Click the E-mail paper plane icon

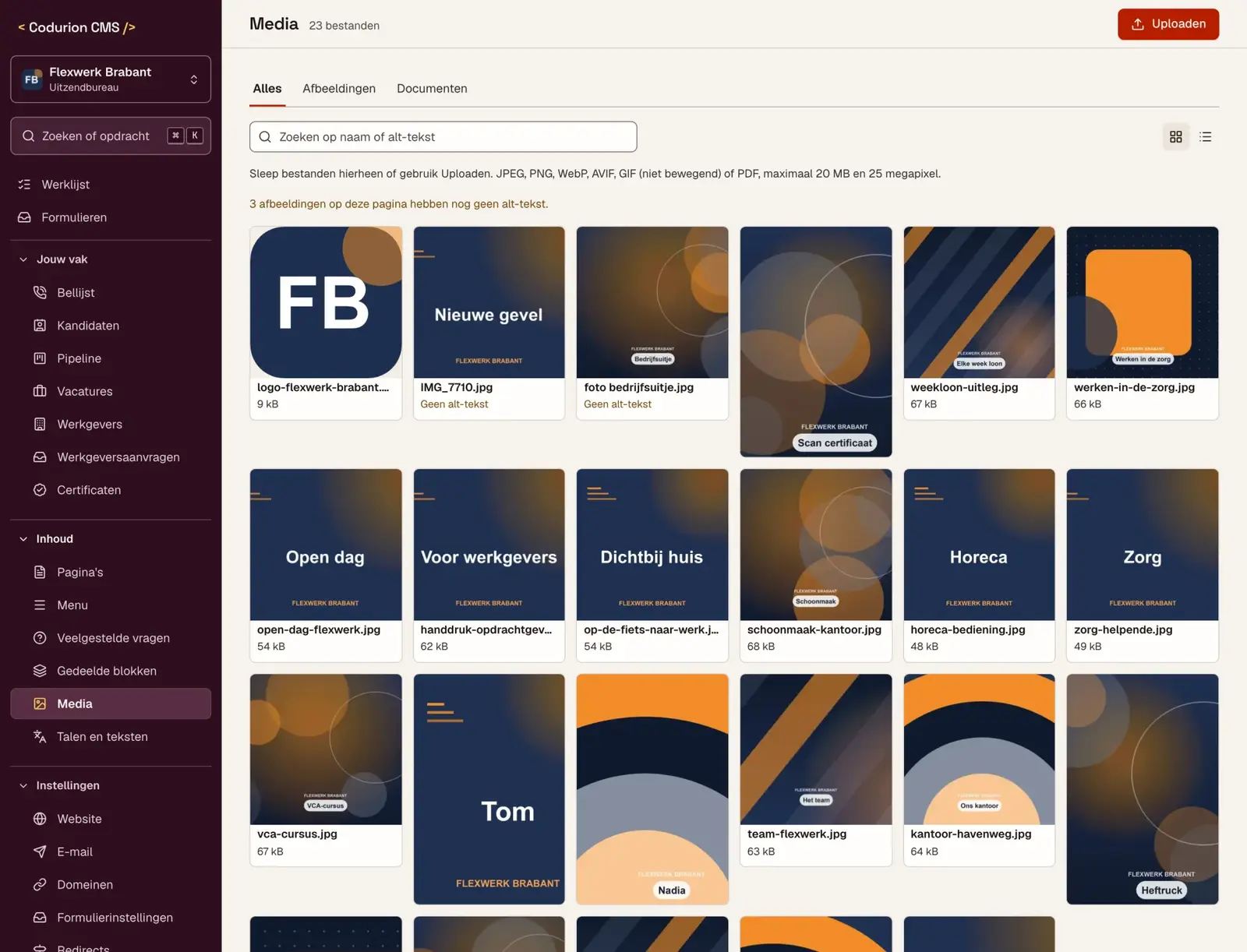pos(40,852)
